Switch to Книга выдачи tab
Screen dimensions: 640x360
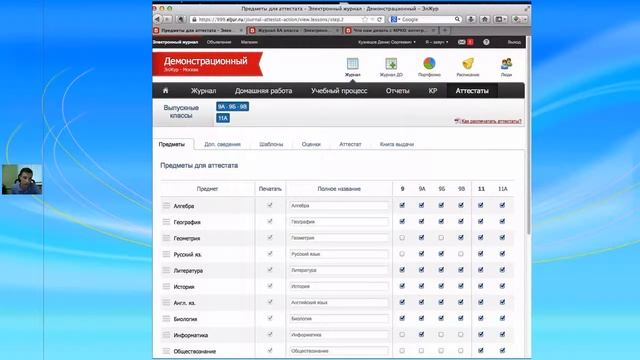(x=396, y=144)
